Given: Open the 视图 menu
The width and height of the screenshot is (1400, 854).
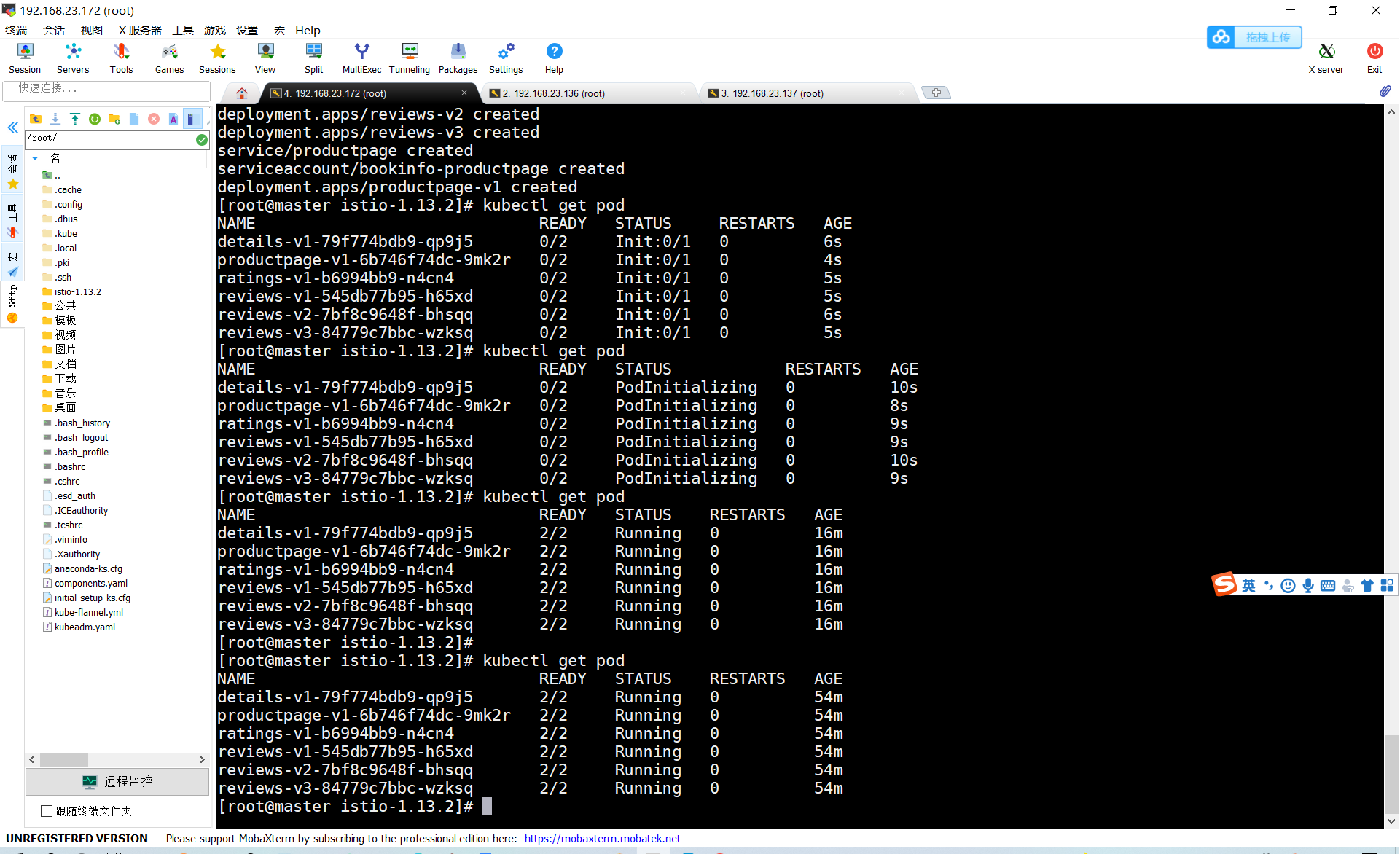Looking at the screenshot, I should pos(92,30).
